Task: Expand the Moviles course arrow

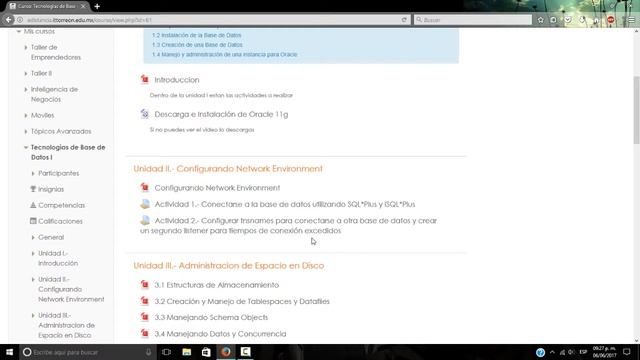Action: [x=26, y=116]
